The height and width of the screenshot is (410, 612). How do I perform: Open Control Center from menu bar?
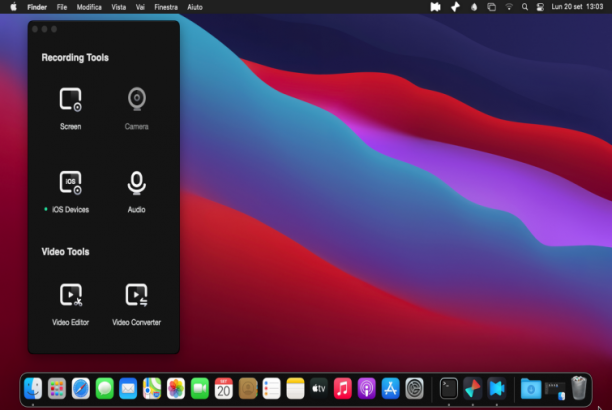point(540,7)
